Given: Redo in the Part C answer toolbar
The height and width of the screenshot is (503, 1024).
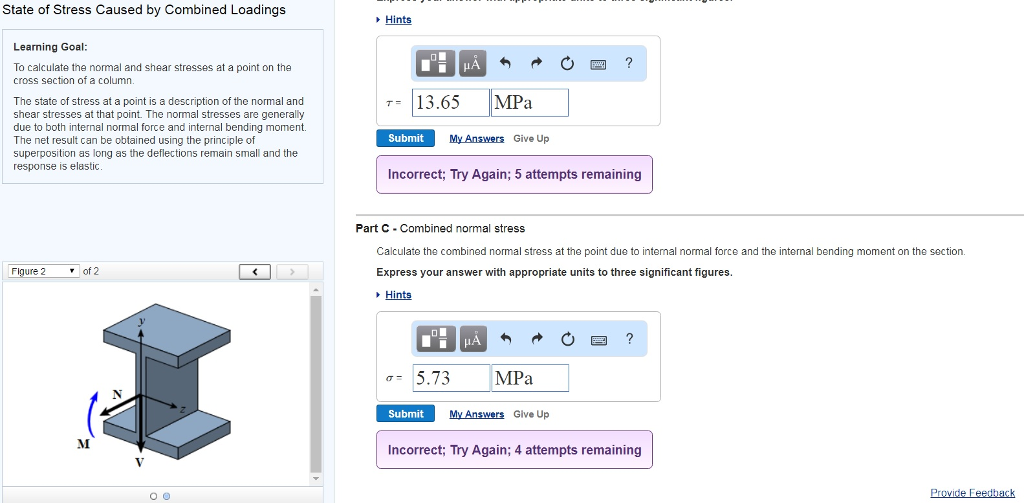Looking at the screenshot, I should [536, 339].
